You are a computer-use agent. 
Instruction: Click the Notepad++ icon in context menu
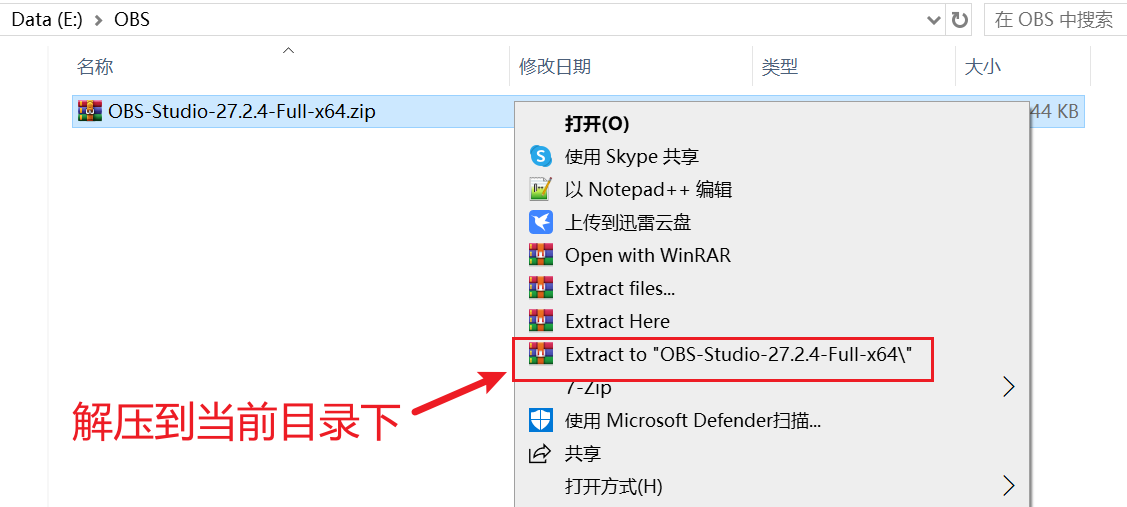click(541, 189)
